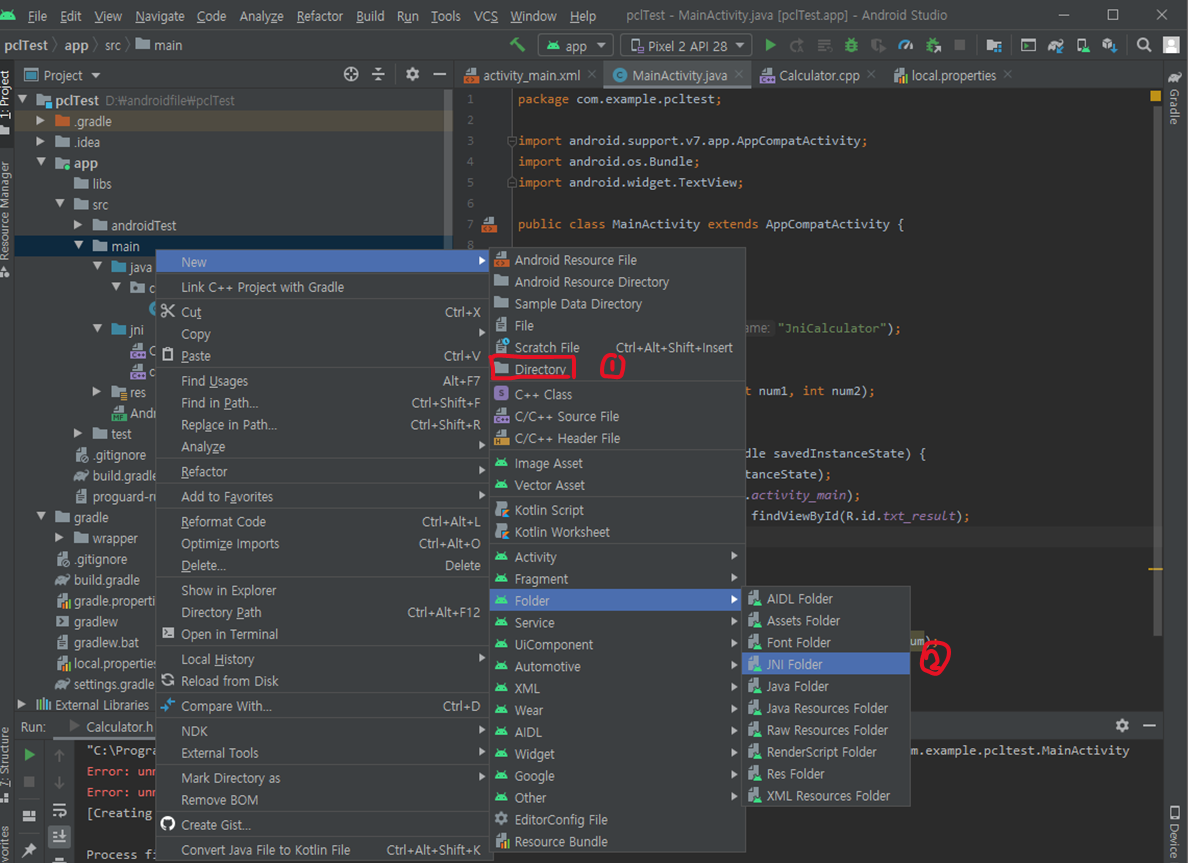Viewport: 1188px width, 863px height.
Task: Click the Run Anything icon in toolbar
Action: tap(1028, 45)
